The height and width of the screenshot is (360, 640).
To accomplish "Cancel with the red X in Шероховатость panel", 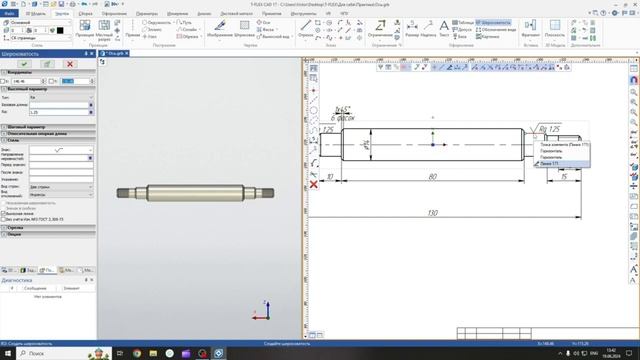I will tap(70, 64).
